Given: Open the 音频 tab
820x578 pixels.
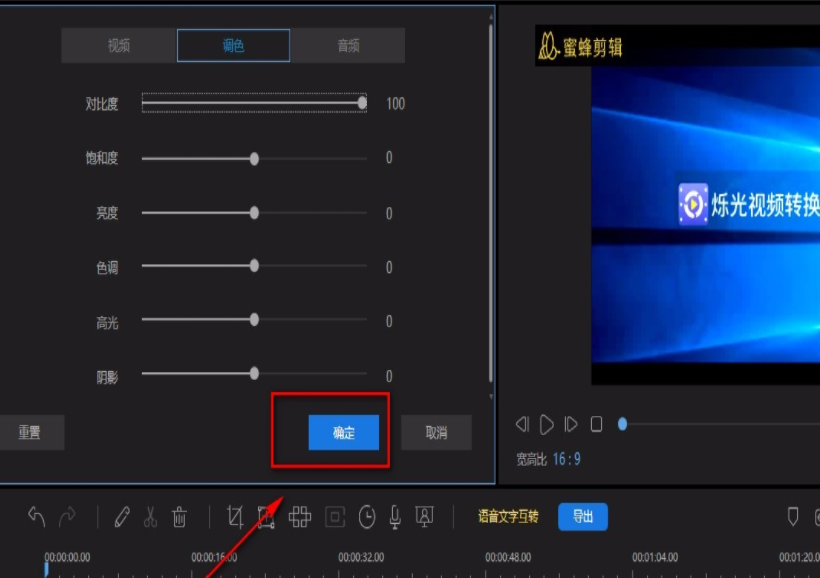Looking at the screenshot, I should point(348,46).
